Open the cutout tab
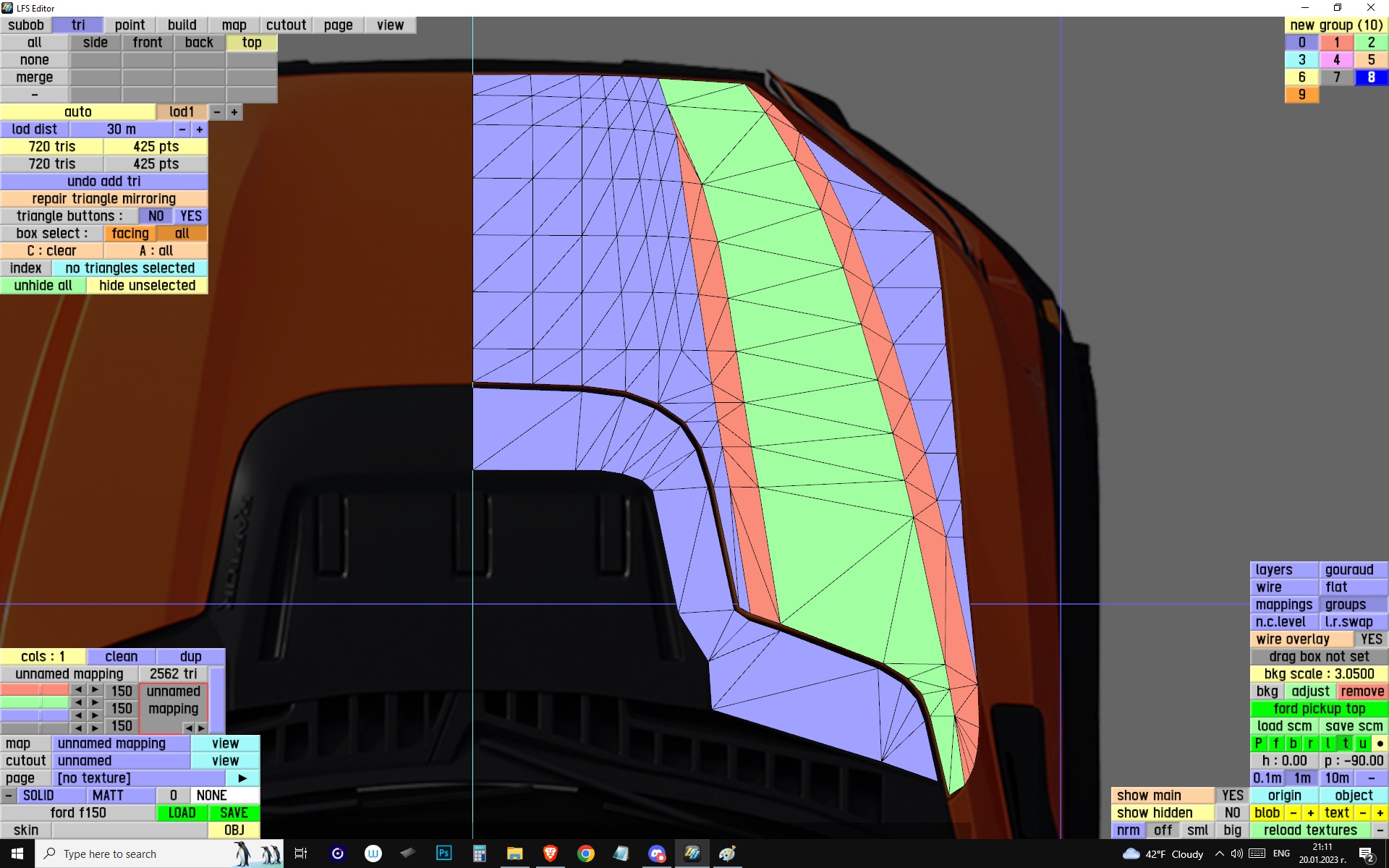This screenshot has width=1389, height=868. point(286,25)
